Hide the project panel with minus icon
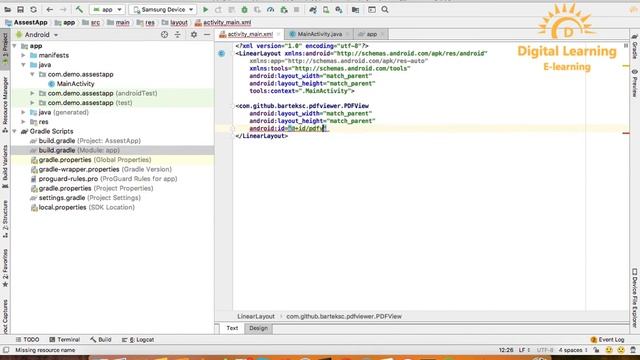Screen dimensions: 640x360 coord(207,35)
